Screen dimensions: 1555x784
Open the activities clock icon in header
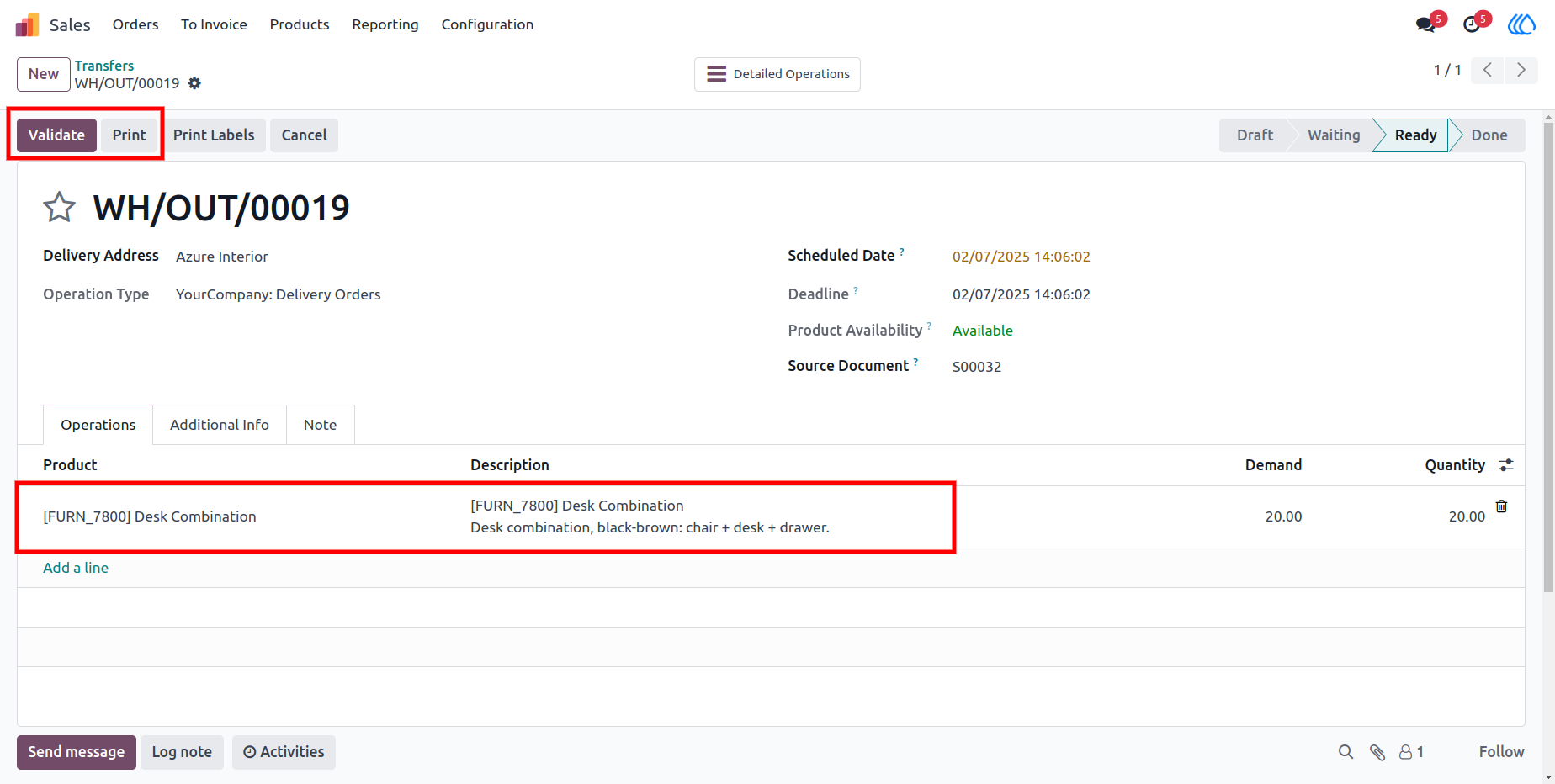coord(1472,24)
